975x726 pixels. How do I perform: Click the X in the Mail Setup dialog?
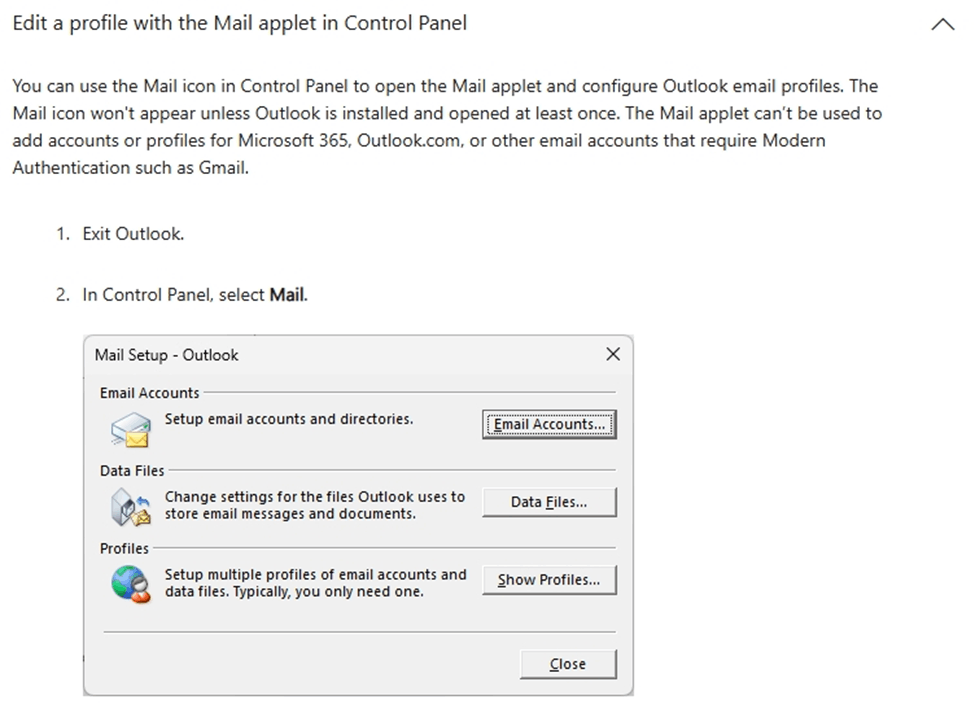(x=613, y=354)
